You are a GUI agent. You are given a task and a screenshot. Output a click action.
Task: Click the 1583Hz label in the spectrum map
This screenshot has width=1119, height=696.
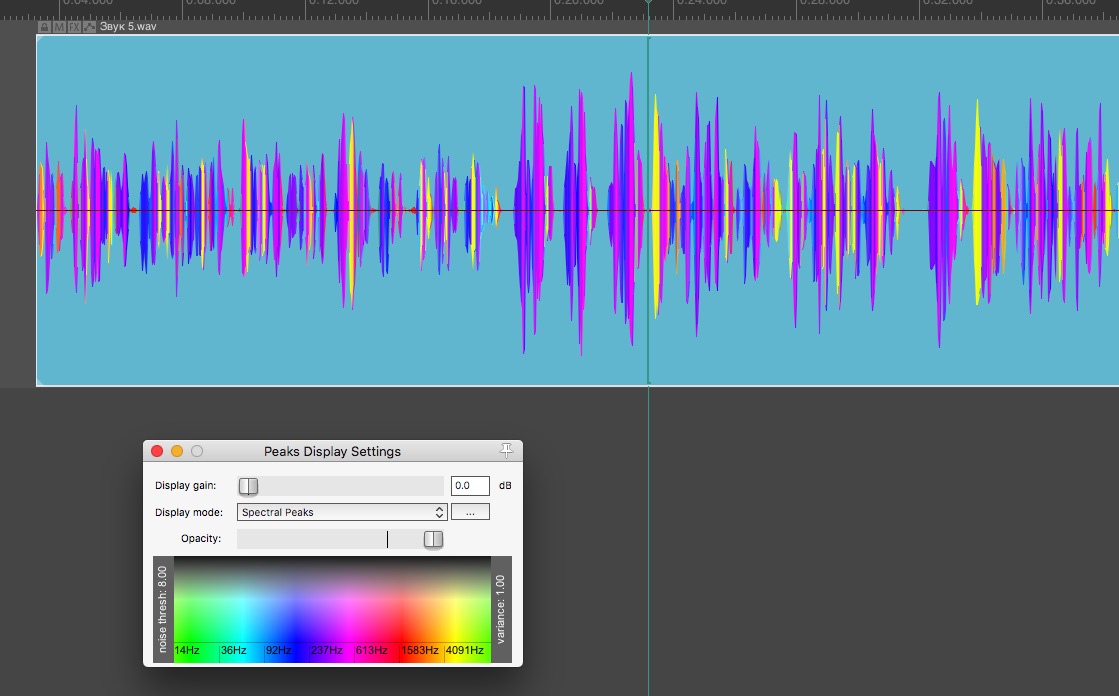(419, 651)
